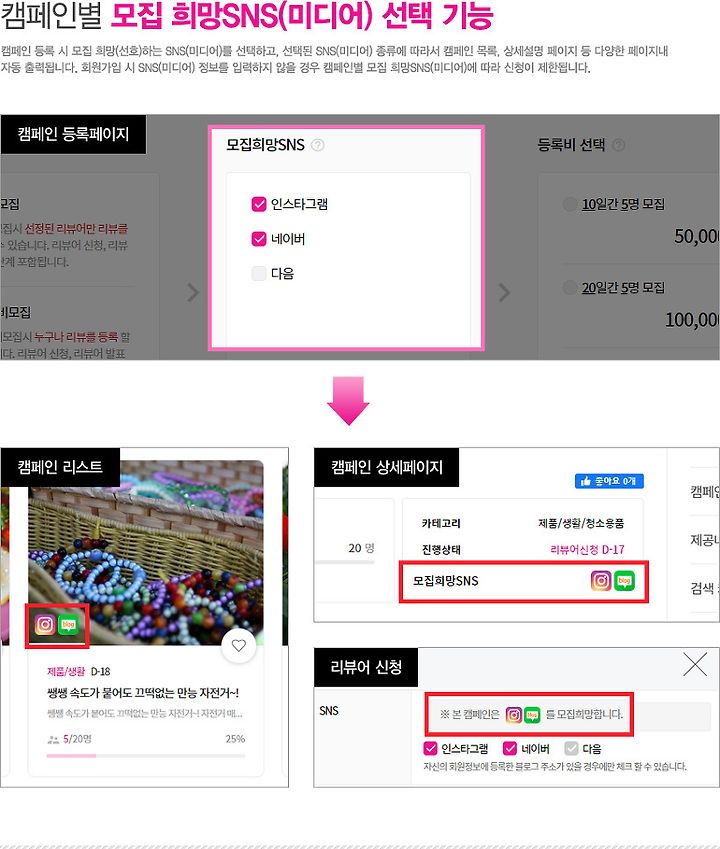Select the 20일간 5명 모집 radio option

[570, 288]
